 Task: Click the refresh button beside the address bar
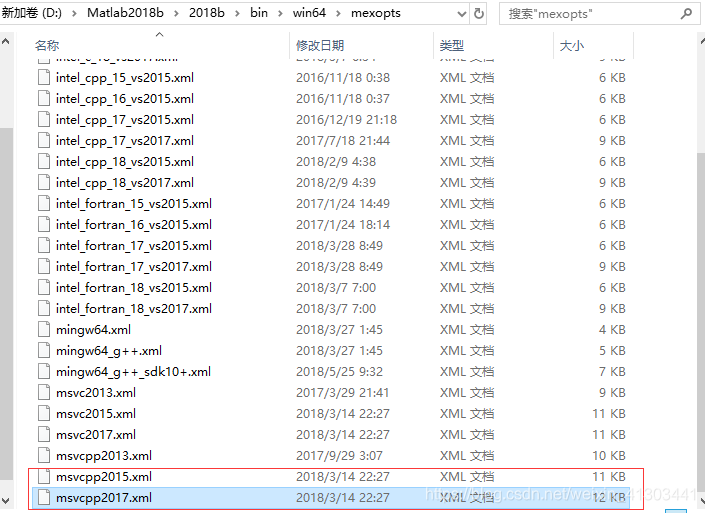pyautogui.click(x=479, y=13)
